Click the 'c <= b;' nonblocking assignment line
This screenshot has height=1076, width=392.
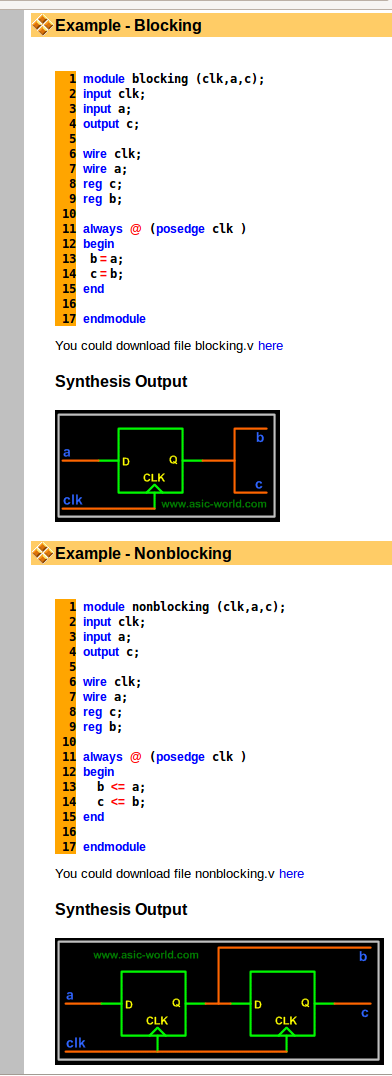(x=121, y=802)
